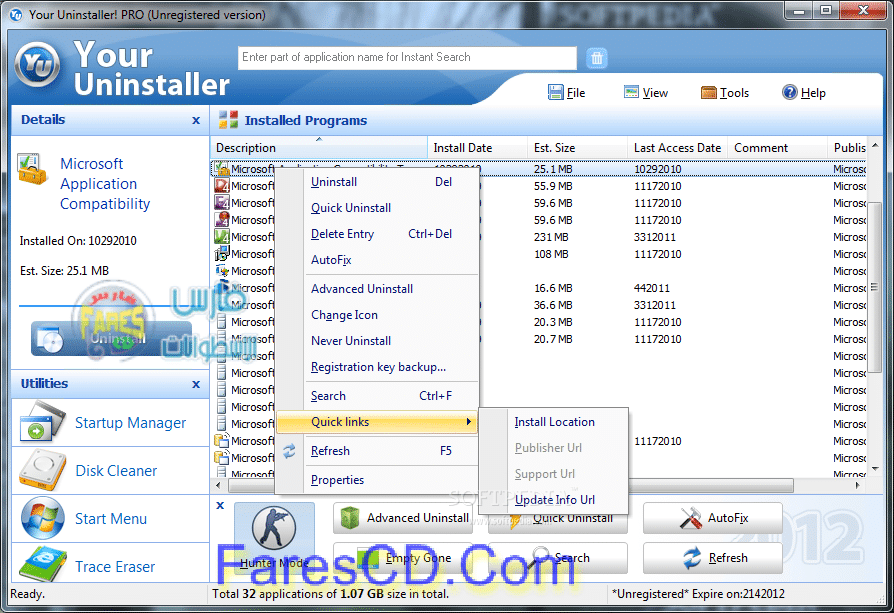Click the AutoFix tools icon

[x=690, y=518]
